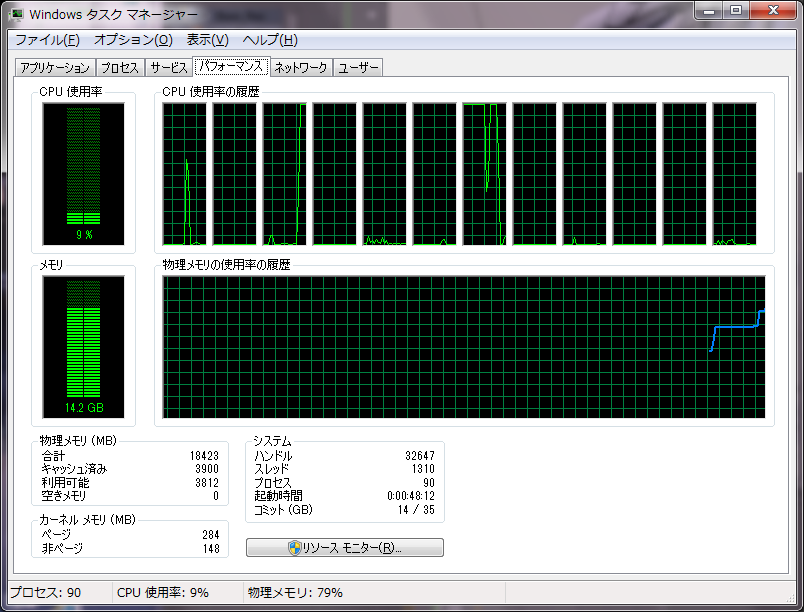Click the first CPU core history graph

pyautogui.click(x=185, y=174)
